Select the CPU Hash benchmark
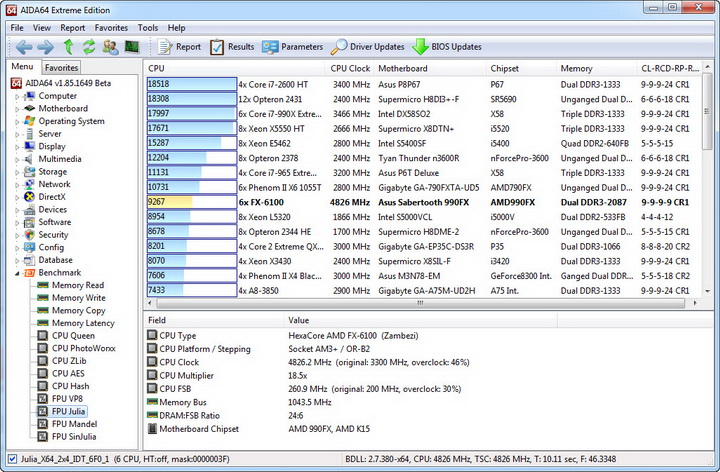The height and width of the screenshot is (472, 720). click(70, 386)
